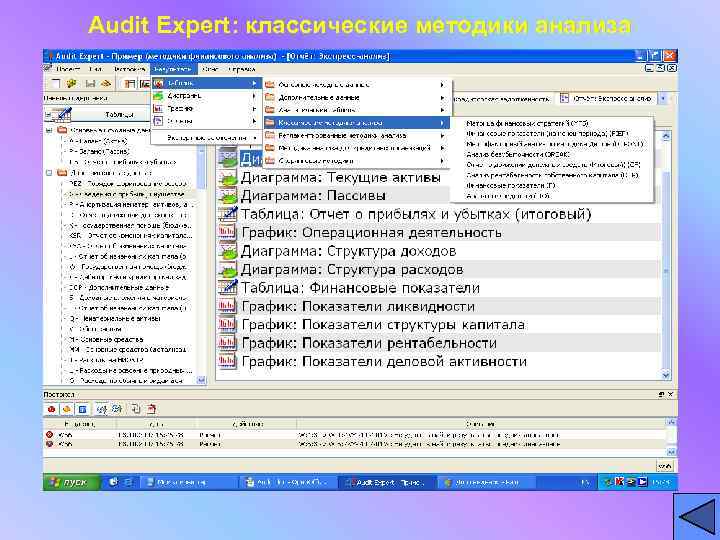Click the Описание column header in log
The image size is (720, 540).
click(480, 424)
